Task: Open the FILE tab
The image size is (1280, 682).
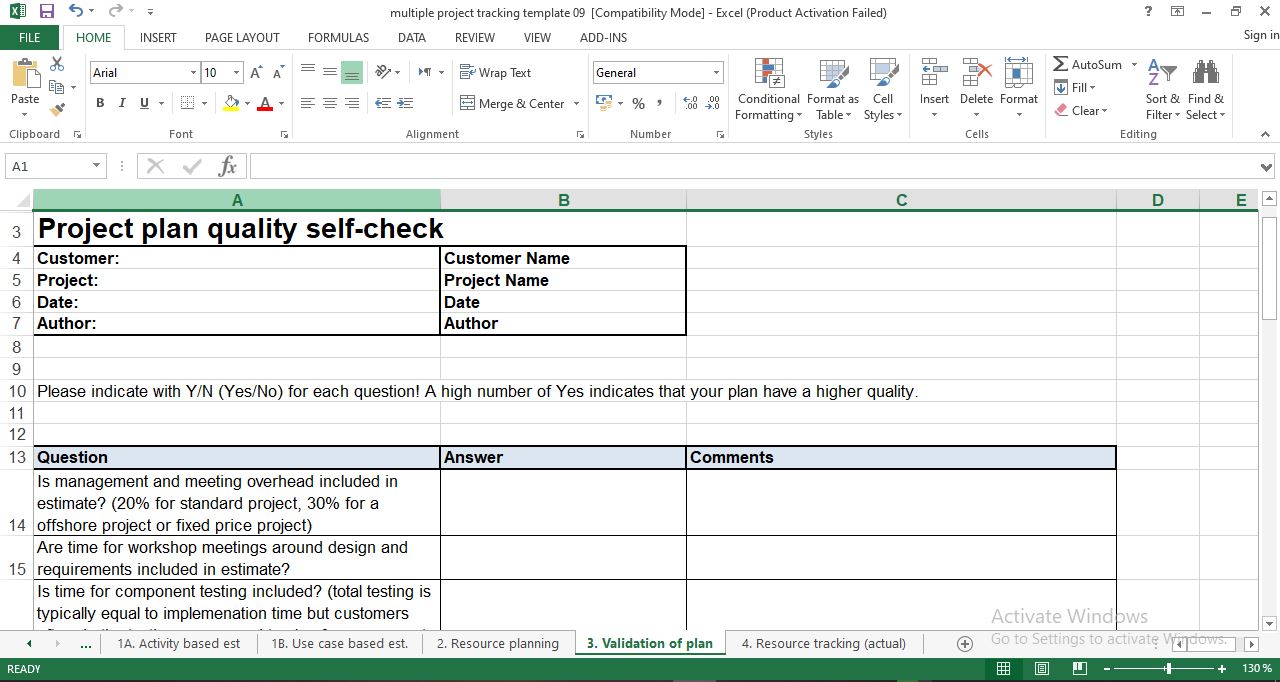Action: pos(30,37)
